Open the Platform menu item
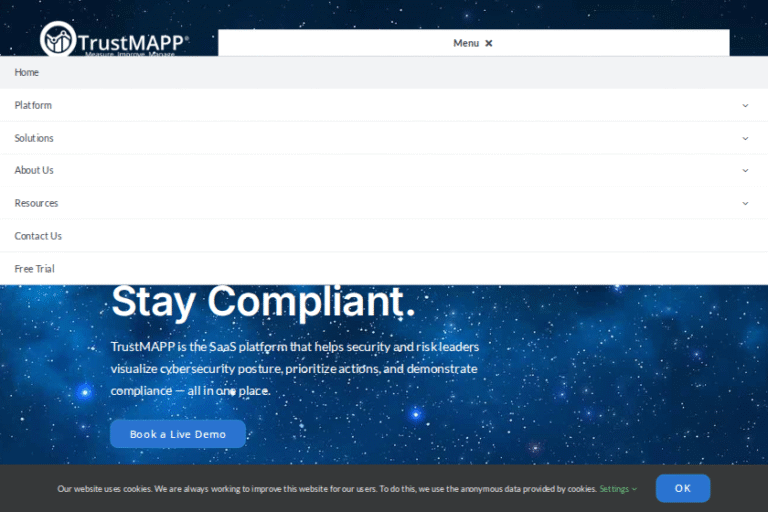Viewport: 768px width, 512px height. pos(33,105)
